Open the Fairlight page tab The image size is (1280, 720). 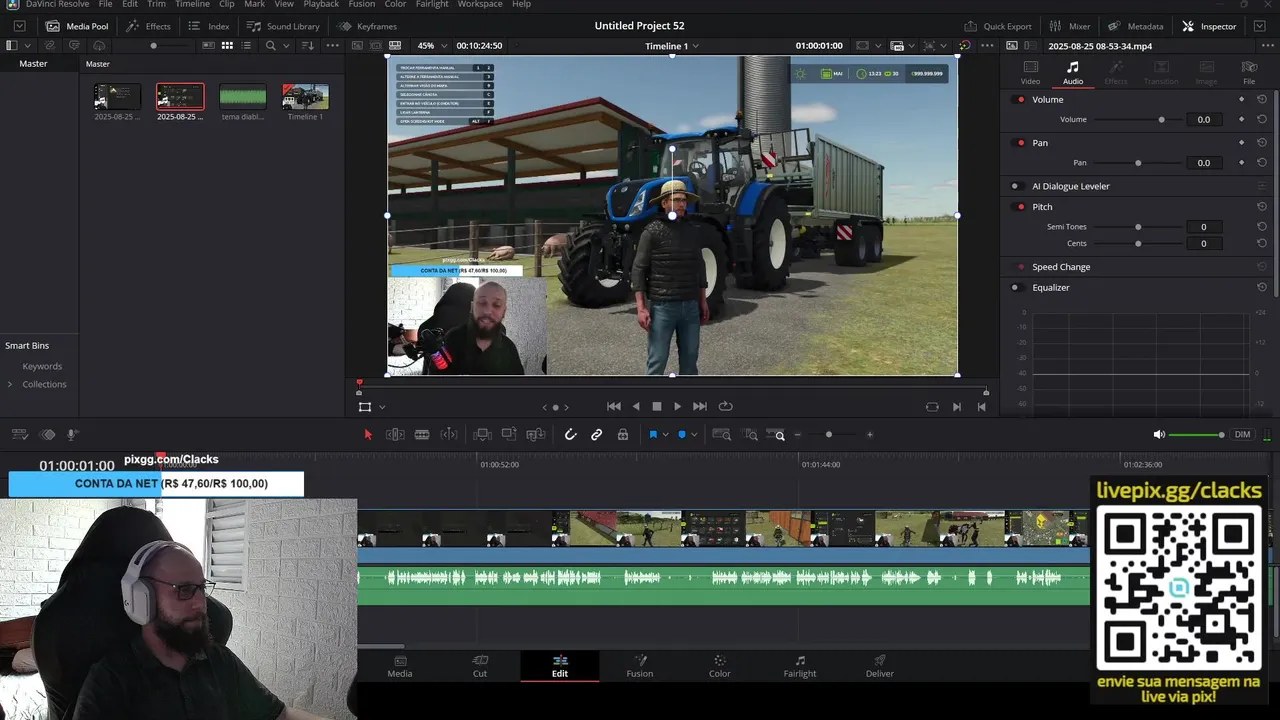coord(800,666)
